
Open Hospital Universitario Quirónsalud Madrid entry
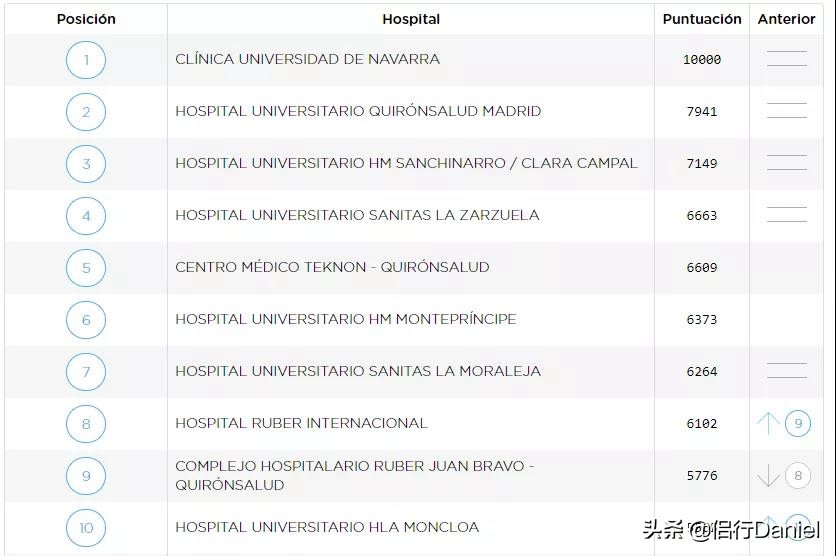[x=358, y=111]
